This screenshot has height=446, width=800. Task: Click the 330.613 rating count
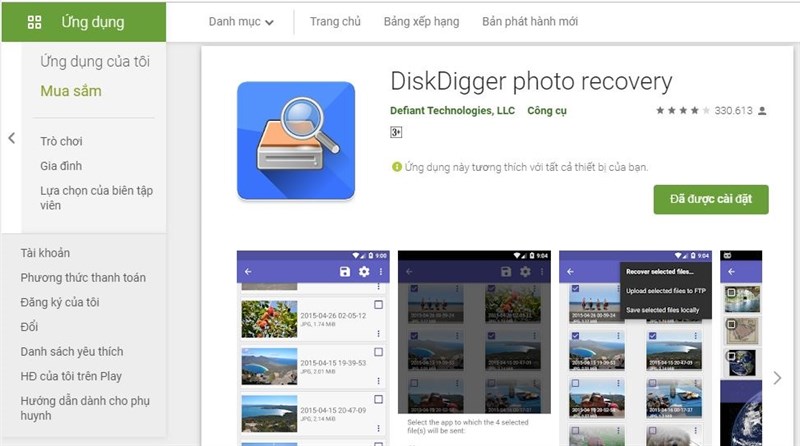733,110
